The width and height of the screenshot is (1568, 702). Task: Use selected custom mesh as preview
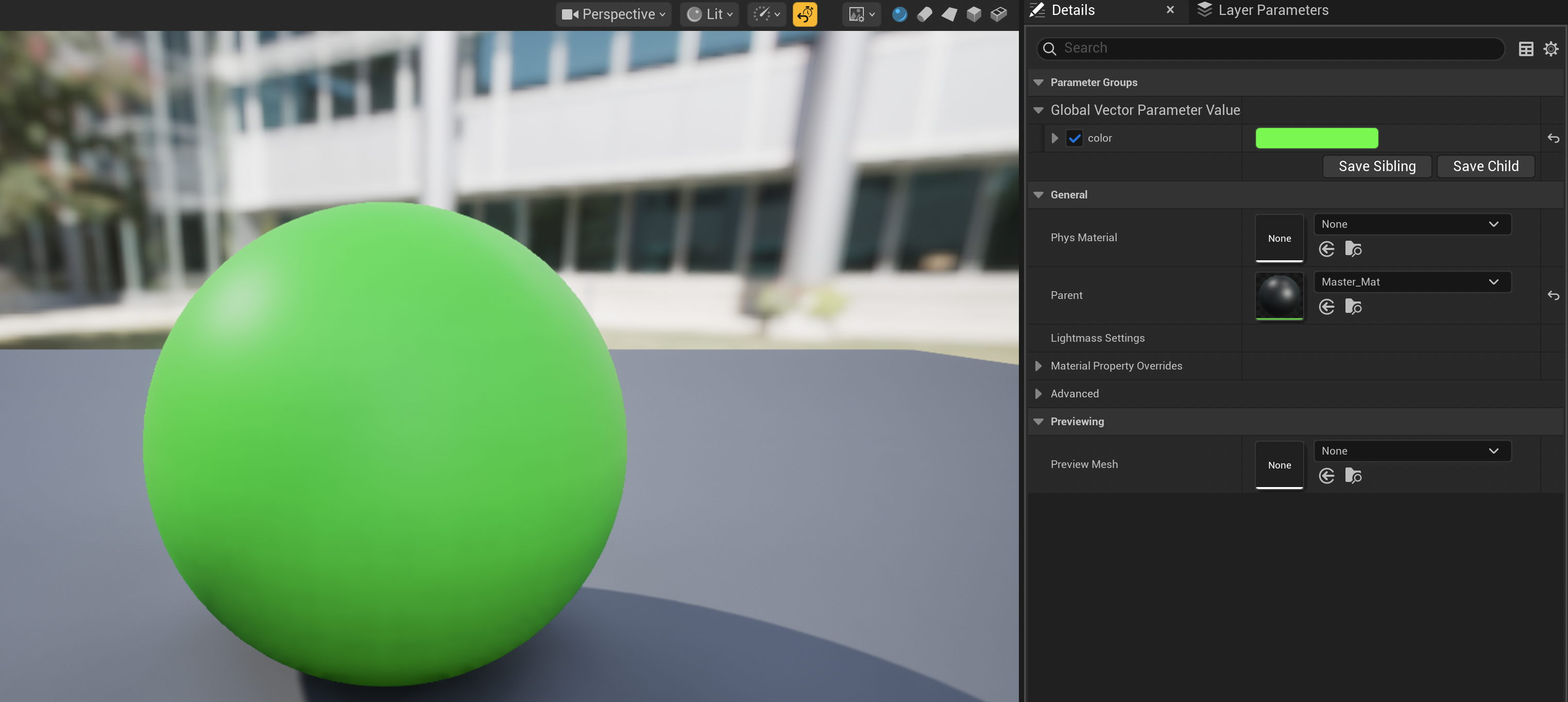(x=999, y=14)
